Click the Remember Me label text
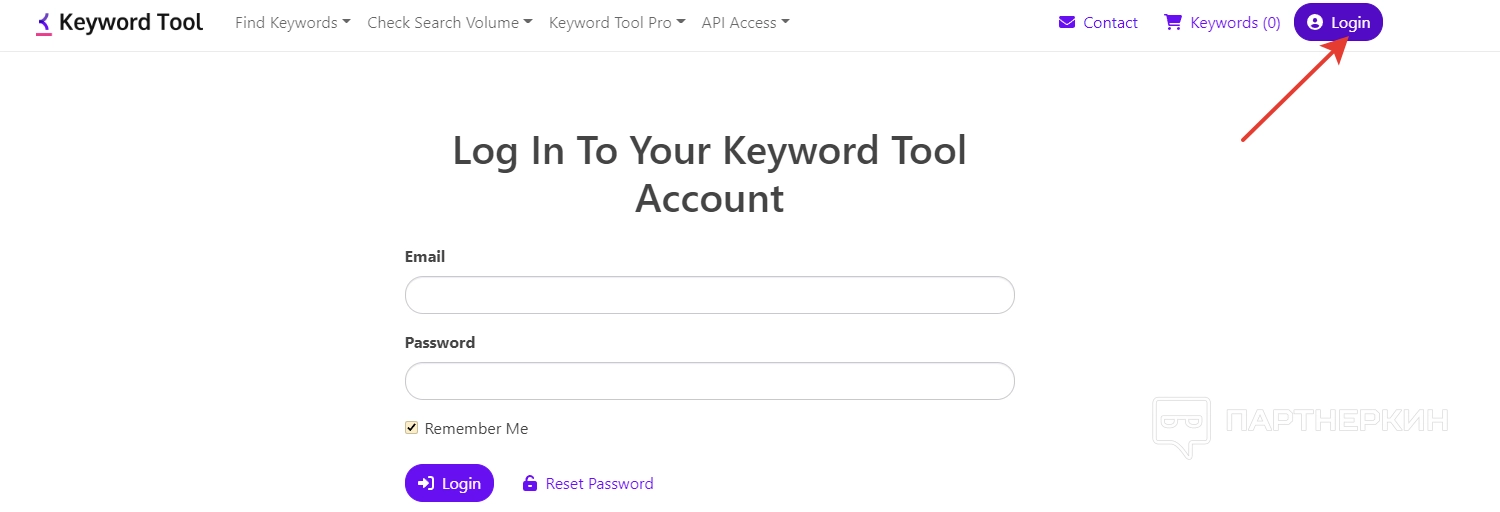This screenshot has height=512, width=1500. point(476,428)
